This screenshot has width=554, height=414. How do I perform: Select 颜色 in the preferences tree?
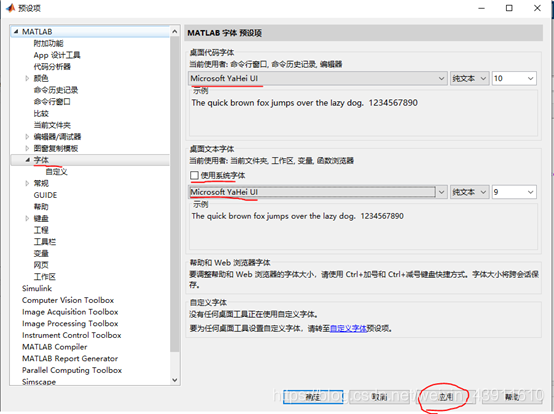pyautogui.click(x=41, y=78)
